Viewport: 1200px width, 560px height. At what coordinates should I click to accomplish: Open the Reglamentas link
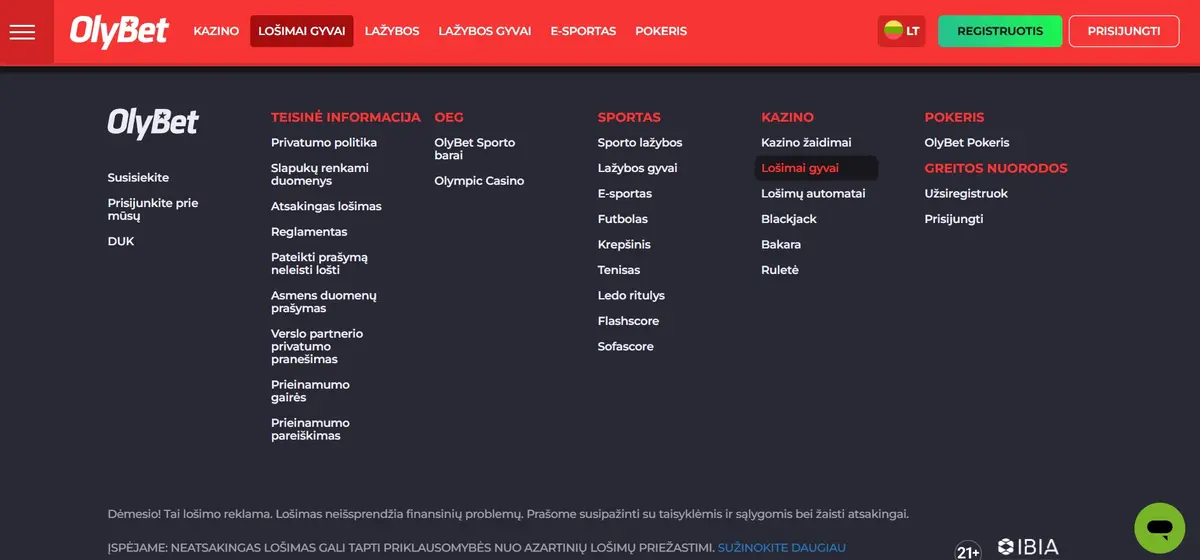309,232
